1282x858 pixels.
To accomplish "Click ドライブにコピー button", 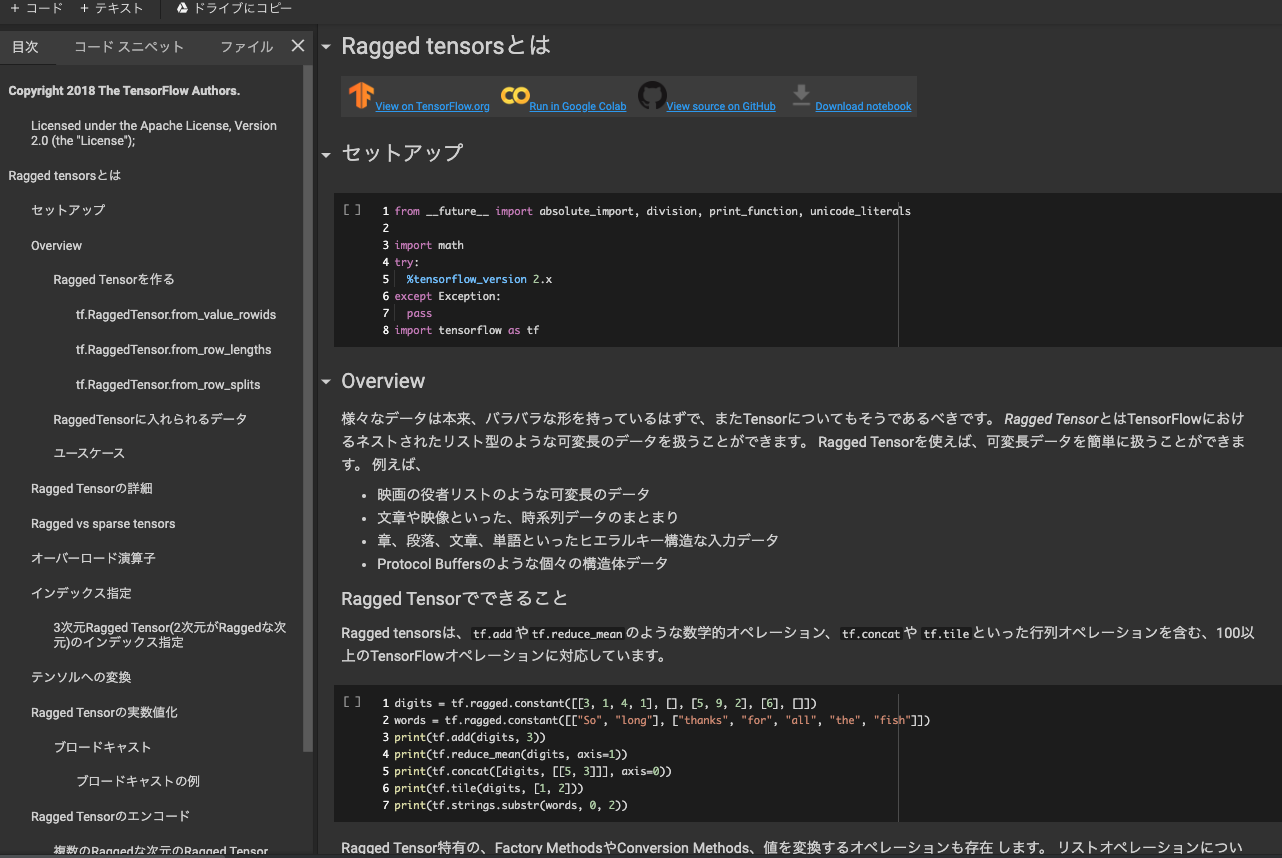I will (234, 8).
